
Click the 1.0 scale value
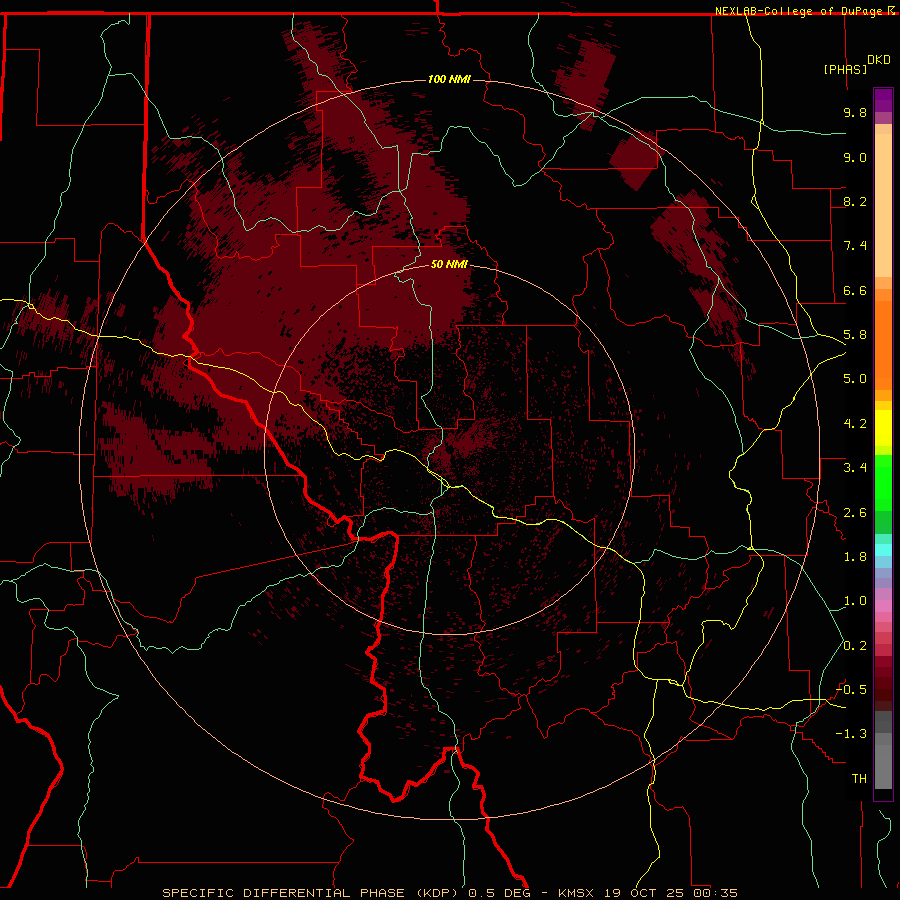click(x=855, y=601)
